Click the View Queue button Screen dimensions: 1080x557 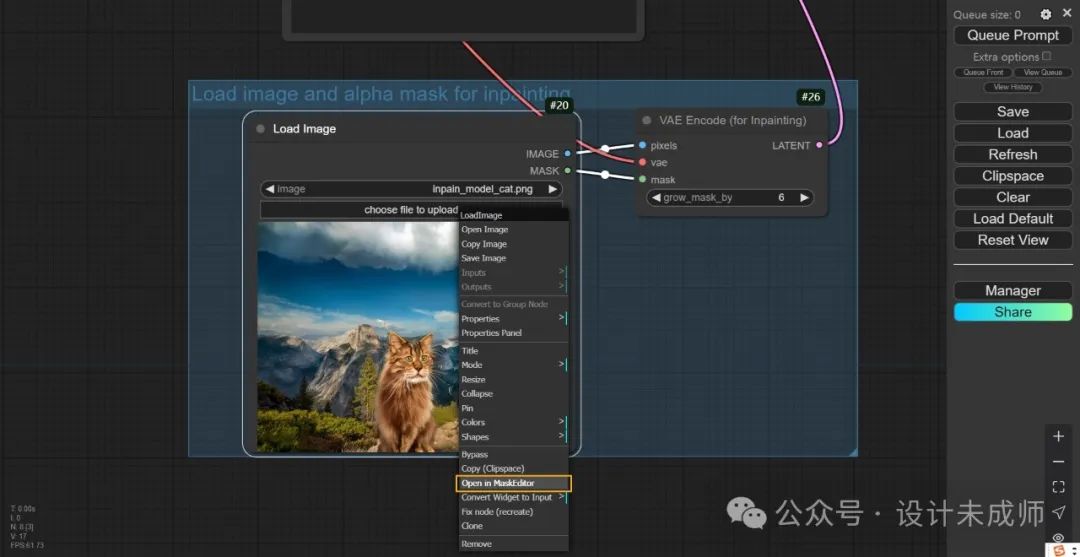click(x=1043, y=72)
